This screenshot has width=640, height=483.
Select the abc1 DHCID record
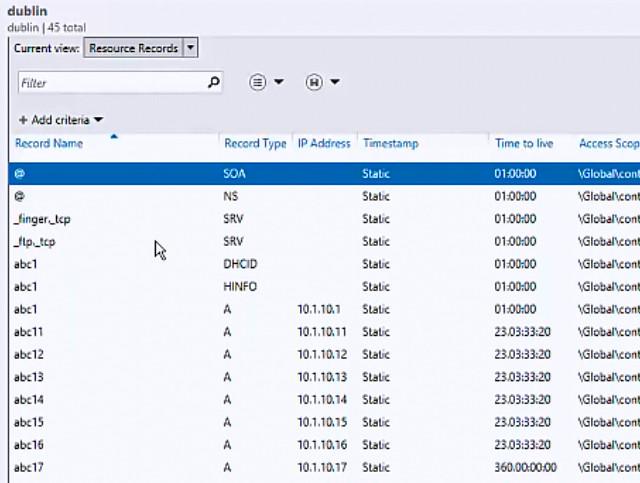pos(324,264)
